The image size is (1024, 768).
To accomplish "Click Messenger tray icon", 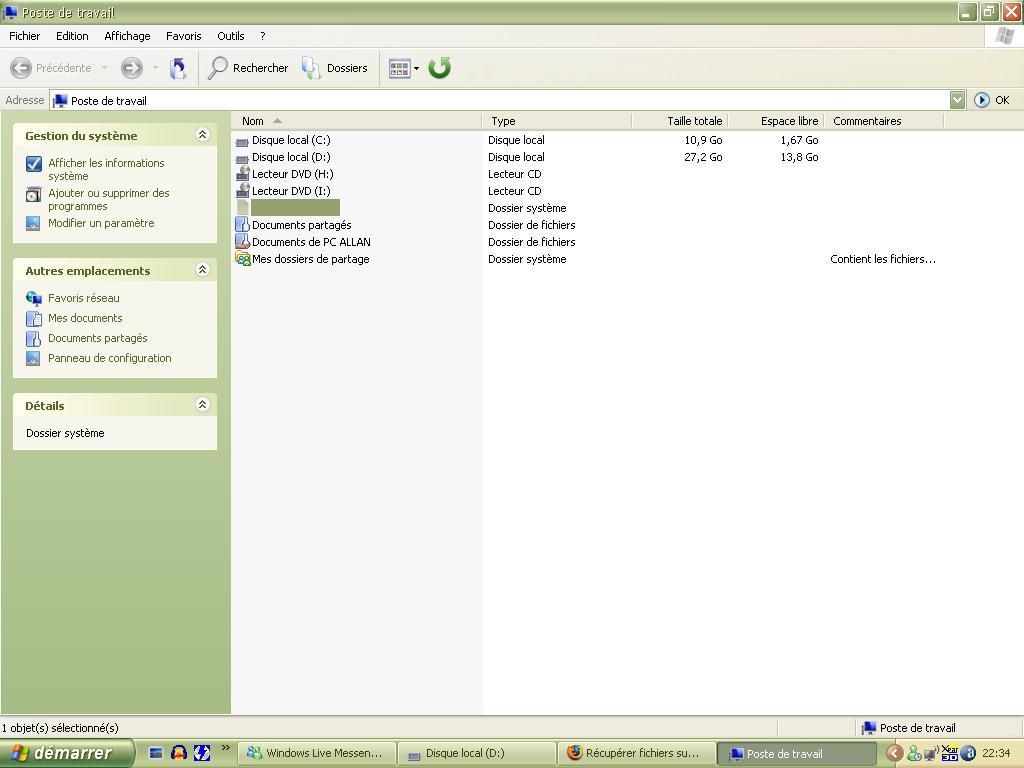I will click(x=914, y=754).
